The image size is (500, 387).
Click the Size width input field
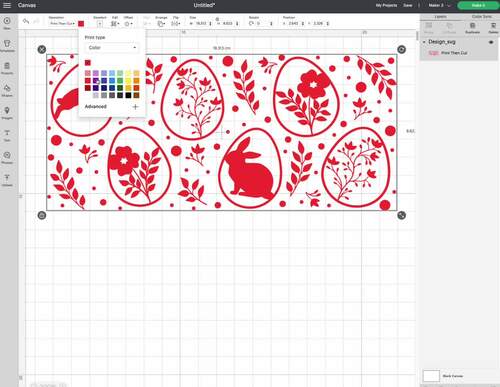(201, 24)
